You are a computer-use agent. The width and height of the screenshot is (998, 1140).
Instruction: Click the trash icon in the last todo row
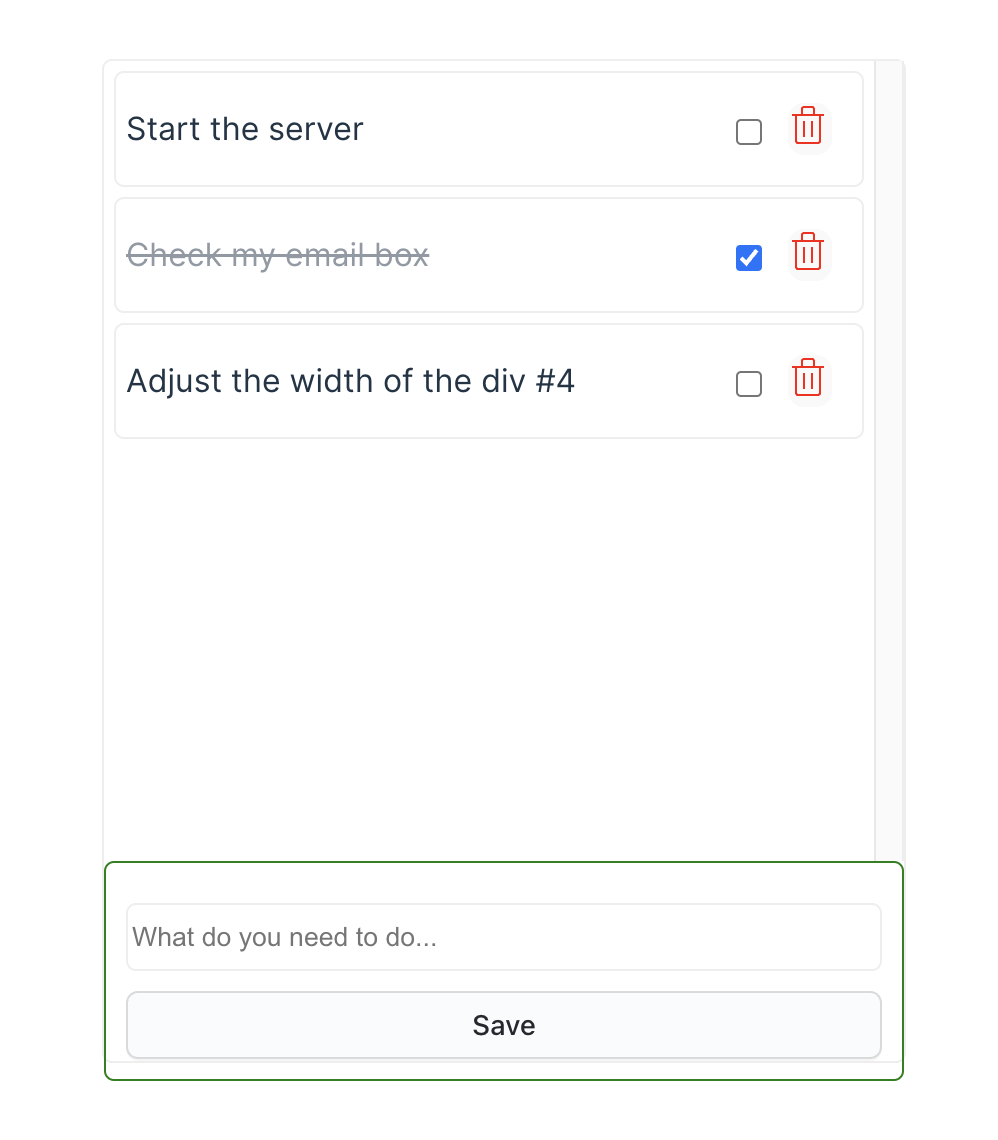tap(808, 379)
